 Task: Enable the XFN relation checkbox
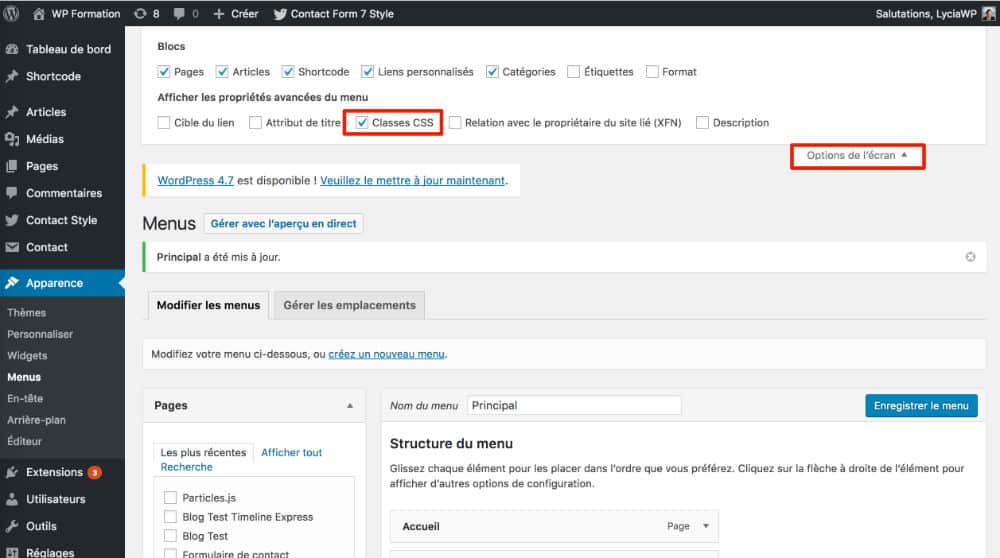tap(455, 122)
